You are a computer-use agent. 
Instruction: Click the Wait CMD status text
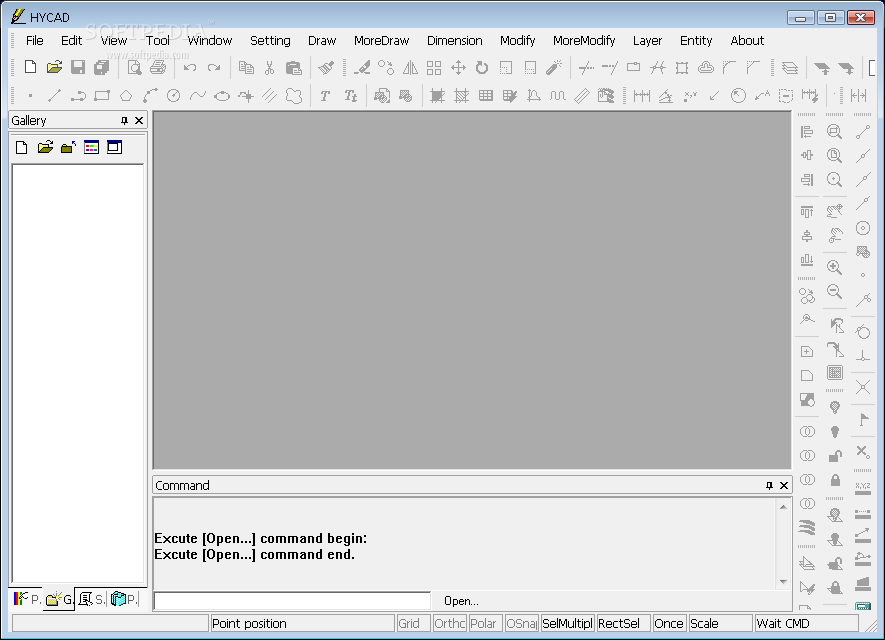point(783,624)
